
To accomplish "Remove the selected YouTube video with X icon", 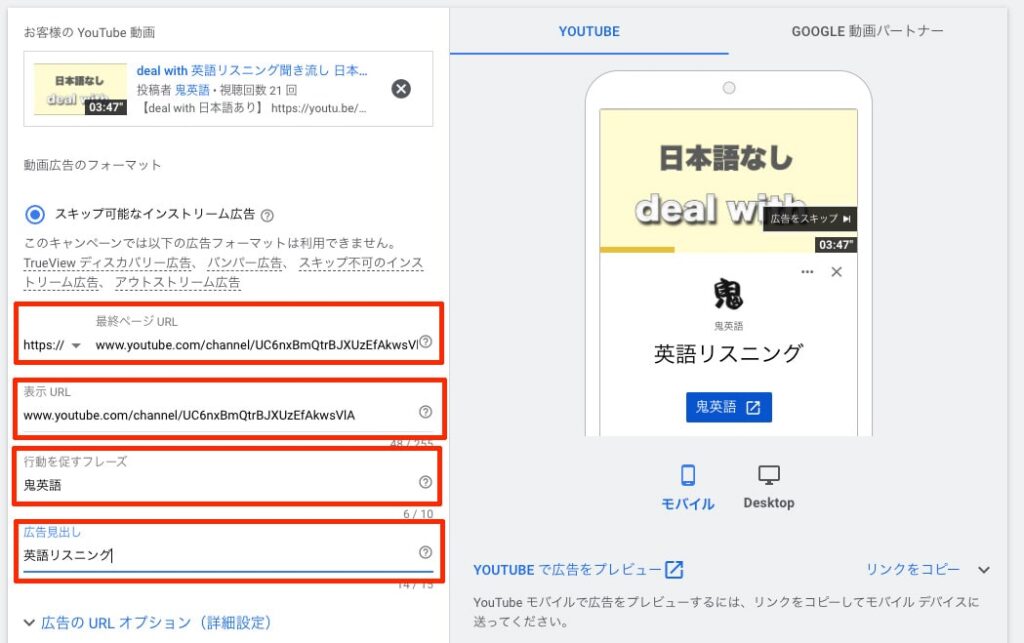I will pos(400,89).
